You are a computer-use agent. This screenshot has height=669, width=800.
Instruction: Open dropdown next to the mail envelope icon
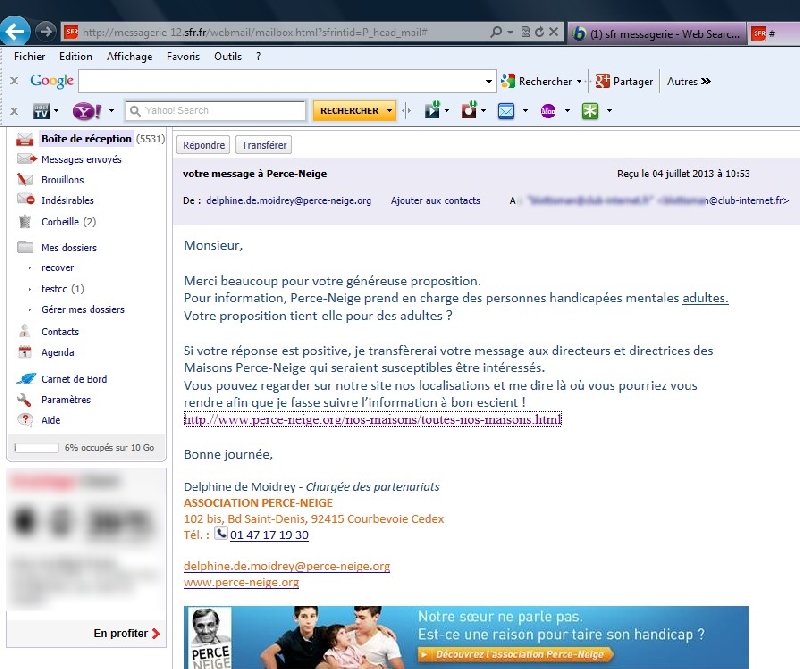point(525,111)
